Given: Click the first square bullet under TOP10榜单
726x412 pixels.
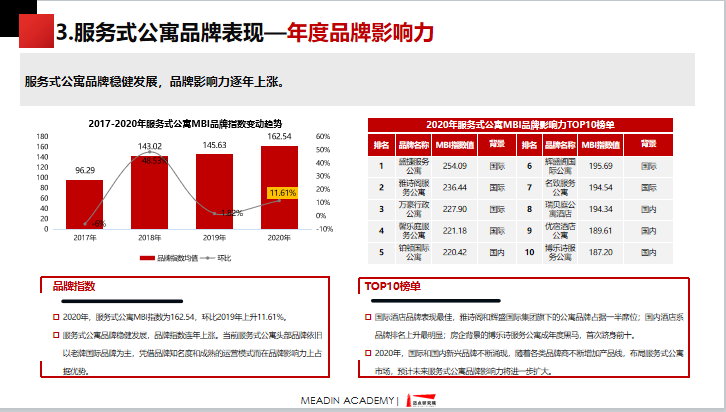Looking at the screenshot, I should pos(366,314).
